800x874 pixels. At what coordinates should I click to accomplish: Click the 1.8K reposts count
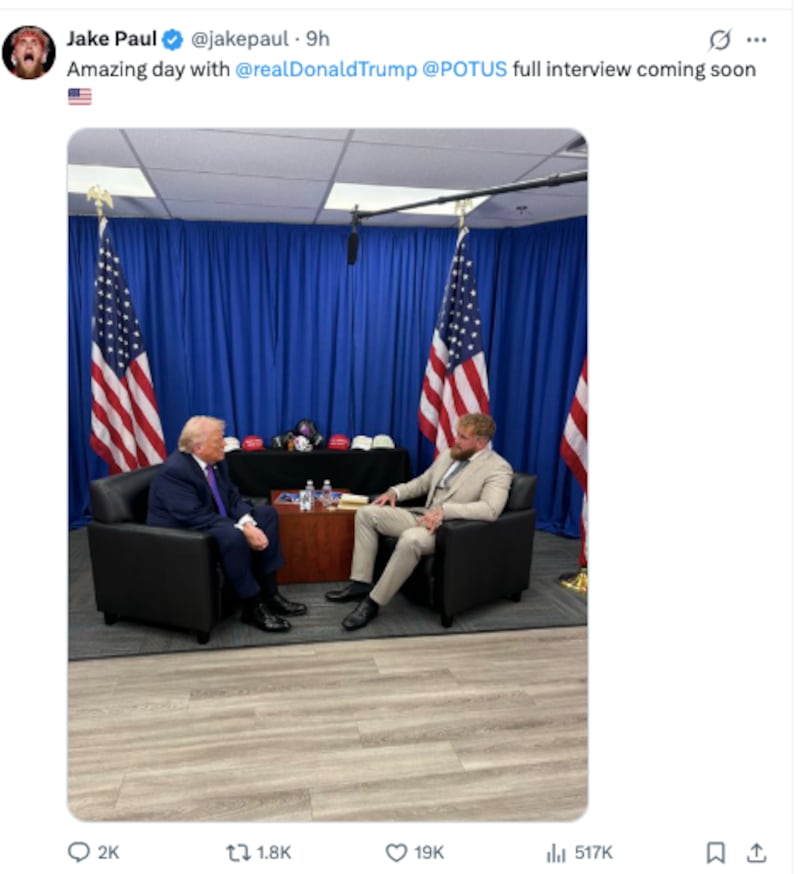point(274,852)
